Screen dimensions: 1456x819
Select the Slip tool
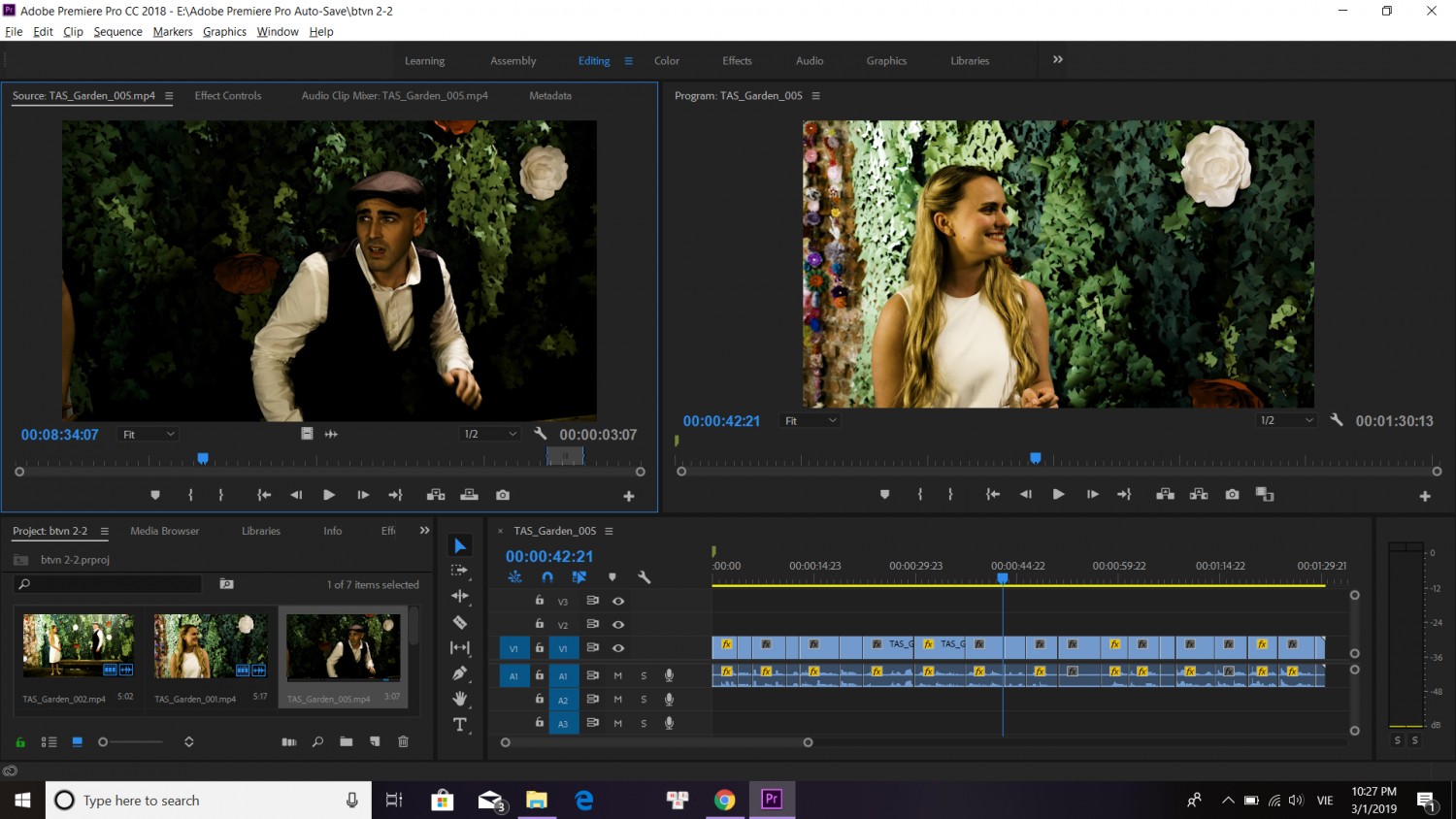pos(460,647)
